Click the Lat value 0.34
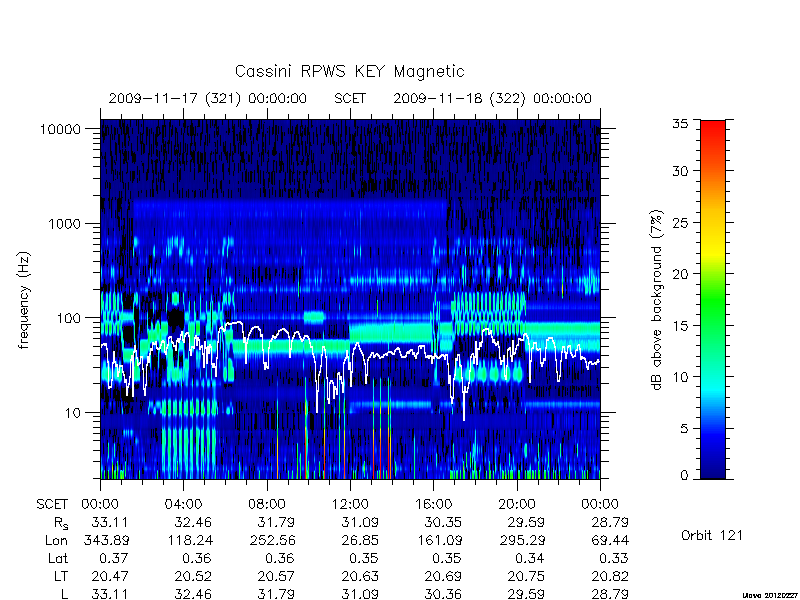The image size is (800, 600). (x=531, y=558)
